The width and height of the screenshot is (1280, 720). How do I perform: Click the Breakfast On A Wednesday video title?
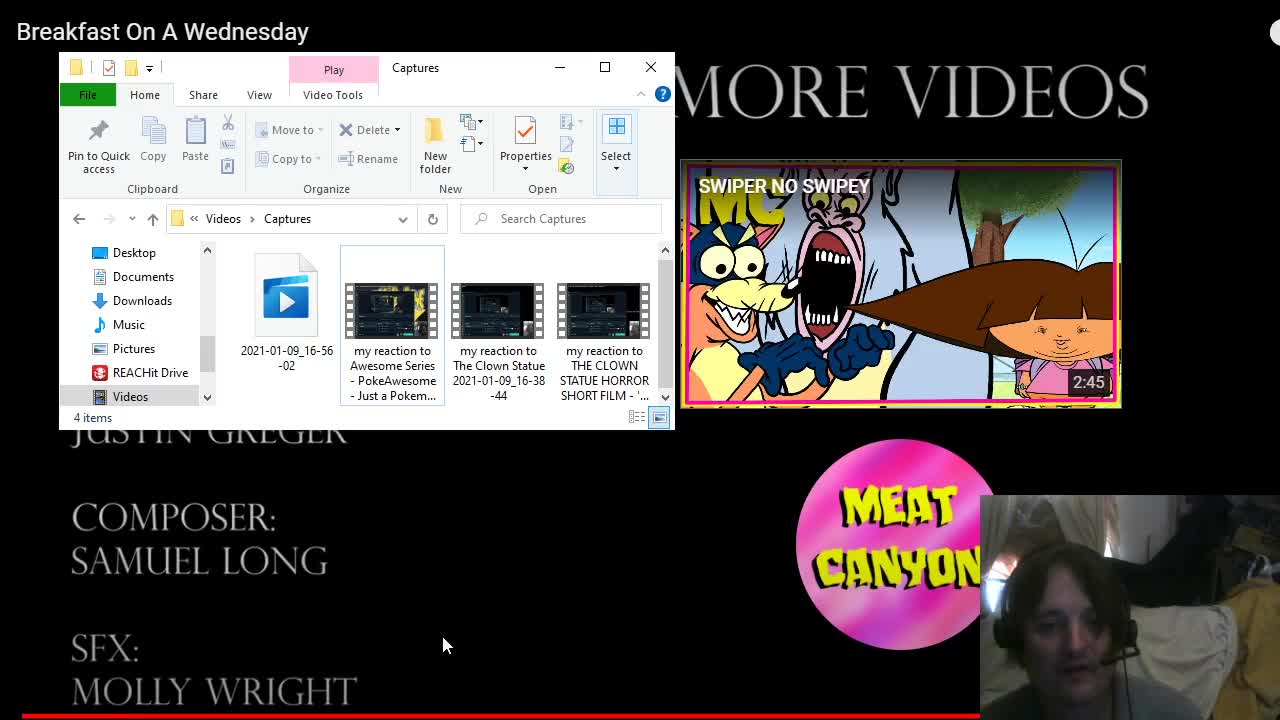point(163,32)
